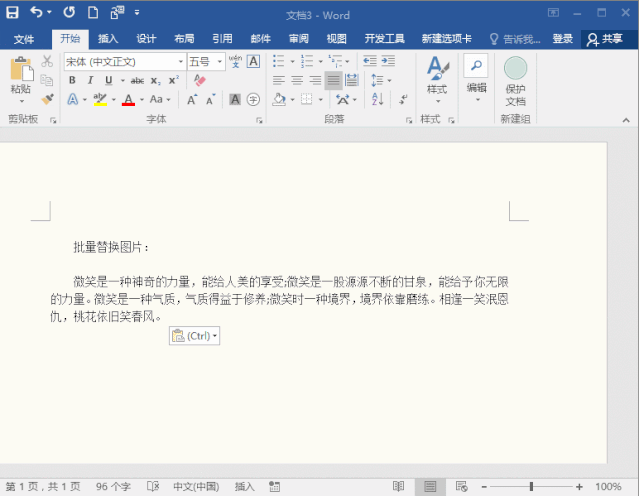Open the borders dropdown arrow
The height and width of the screenshot is (496, 639).
click(x=321, y=99)
